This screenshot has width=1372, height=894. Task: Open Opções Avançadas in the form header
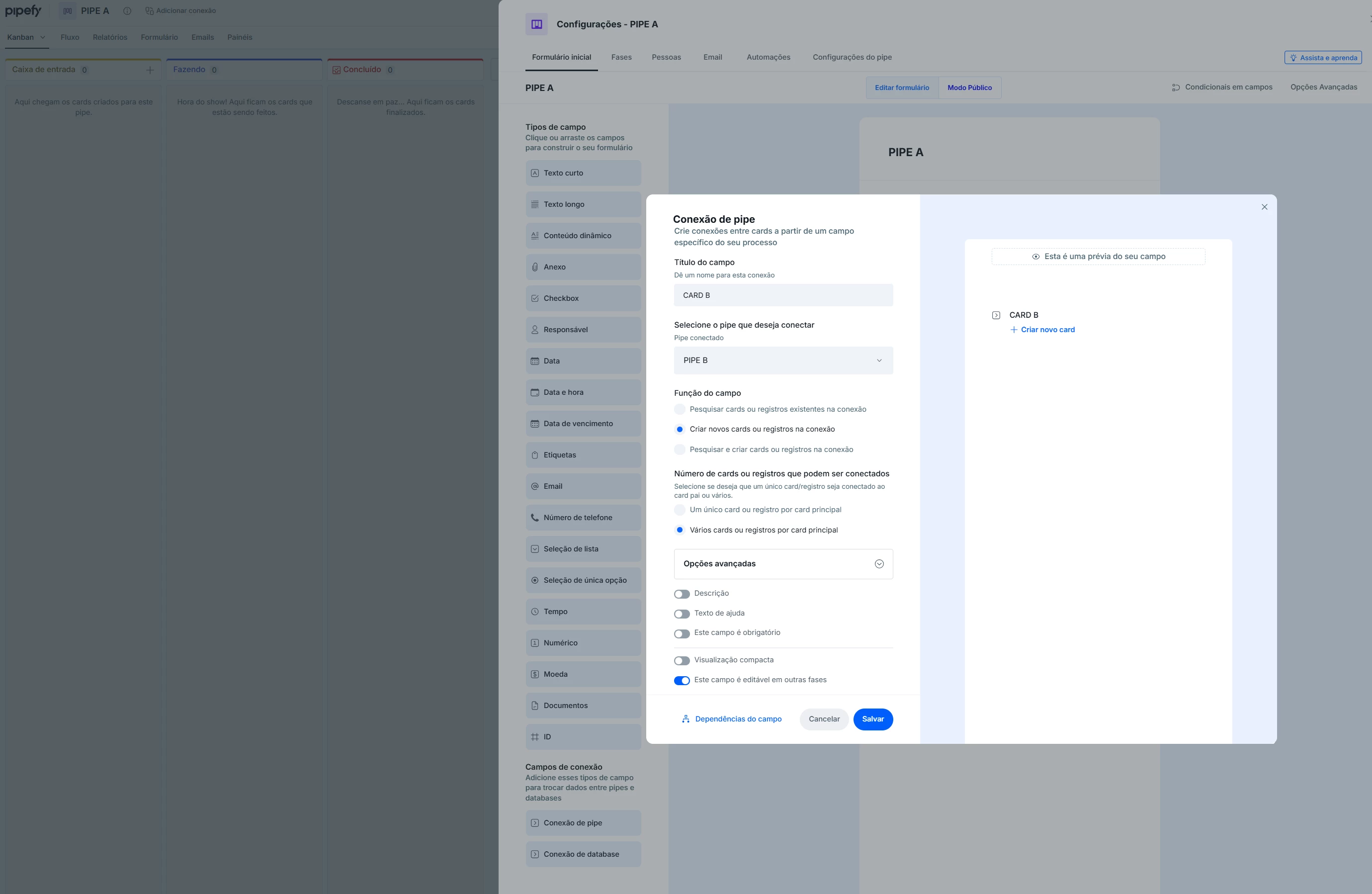[x=1324, y=87]
